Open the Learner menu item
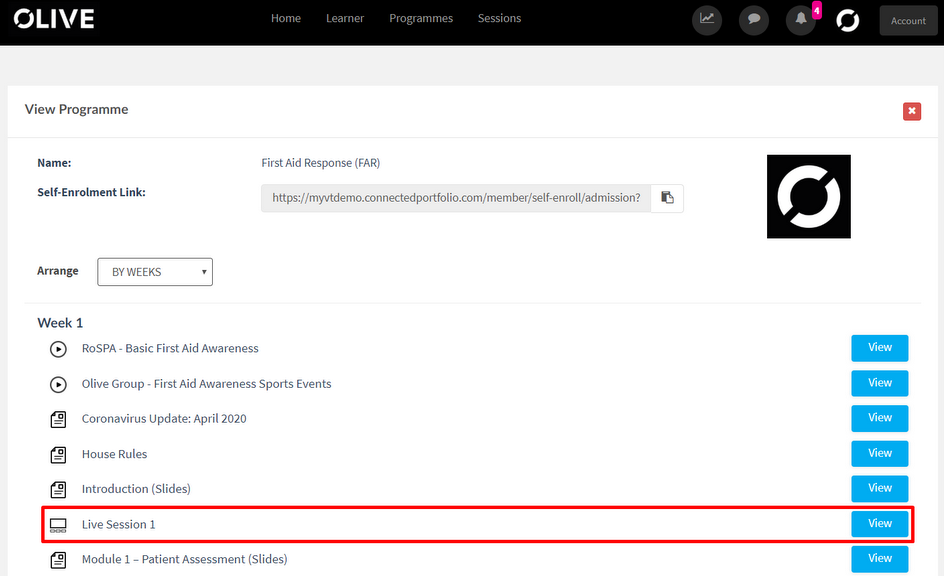944x576 pixels. click(x=345, y=18)
